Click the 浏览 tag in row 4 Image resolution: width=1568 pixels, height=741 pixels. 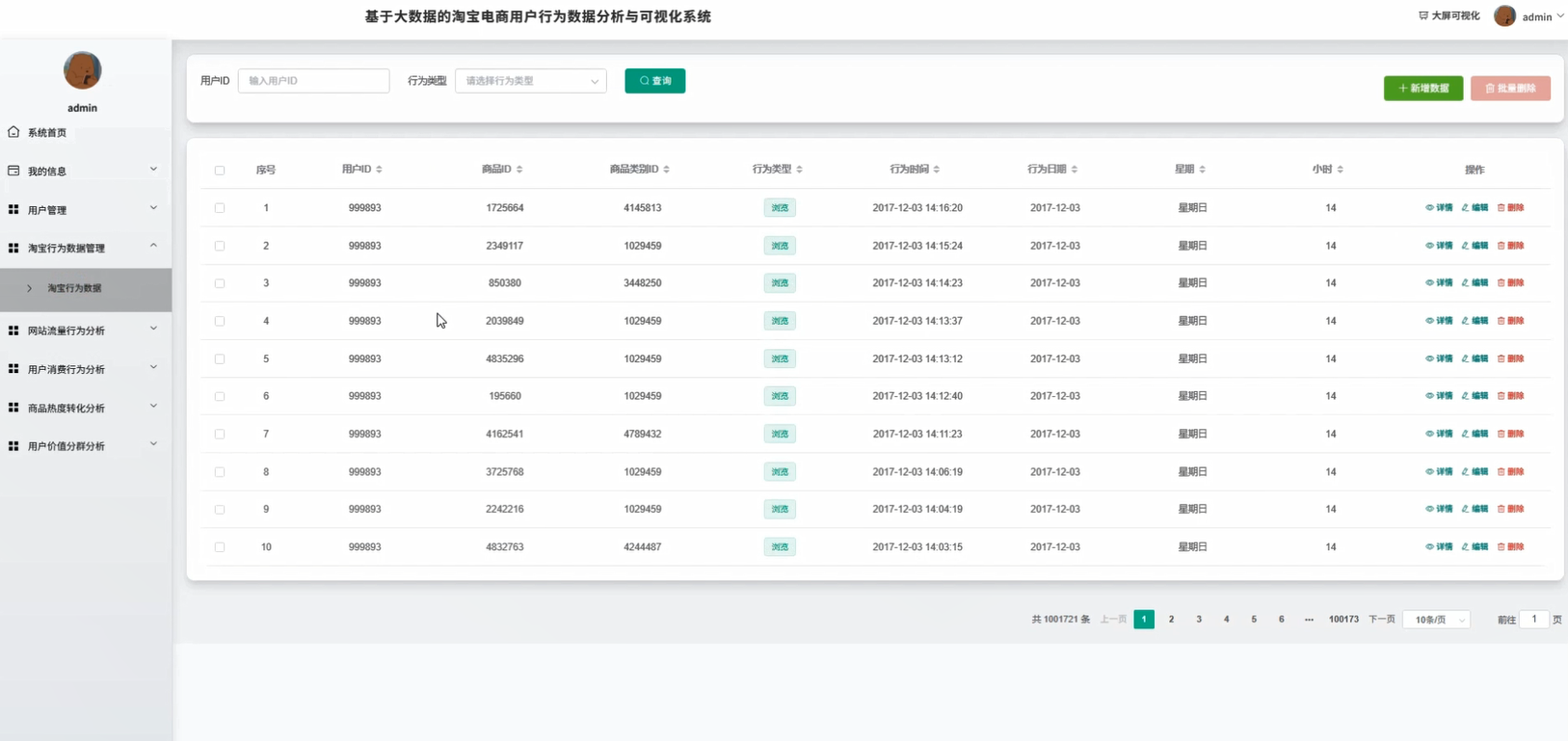click(780, 321)
